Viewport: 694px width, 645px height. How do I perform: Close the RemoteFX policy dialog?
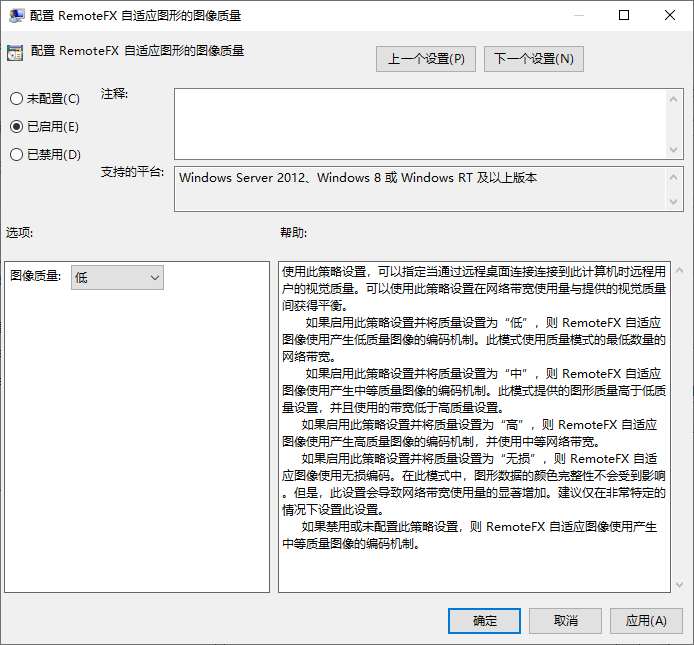670,16
